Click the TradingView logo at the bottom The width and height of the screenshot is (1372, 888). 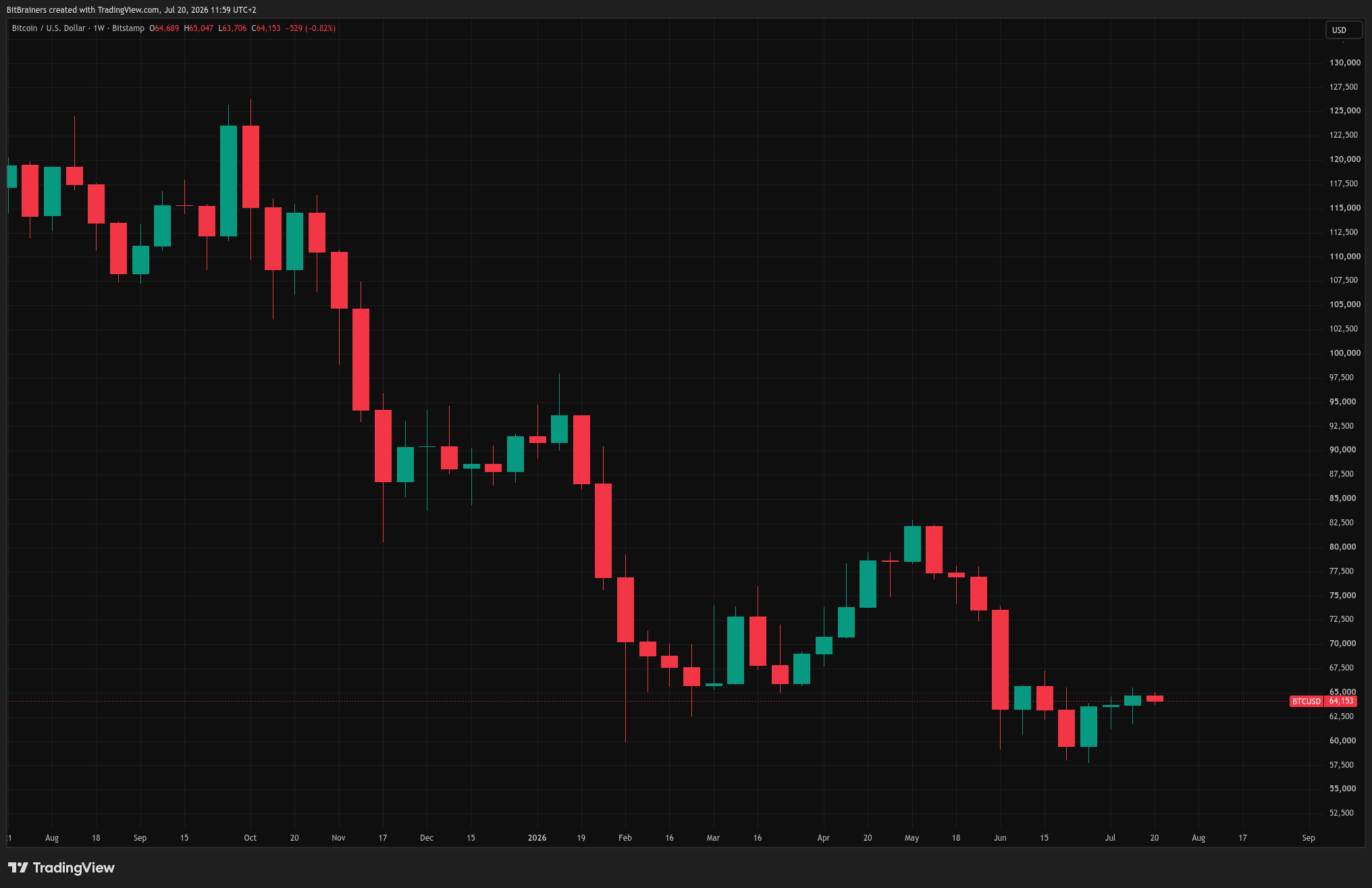61,868
